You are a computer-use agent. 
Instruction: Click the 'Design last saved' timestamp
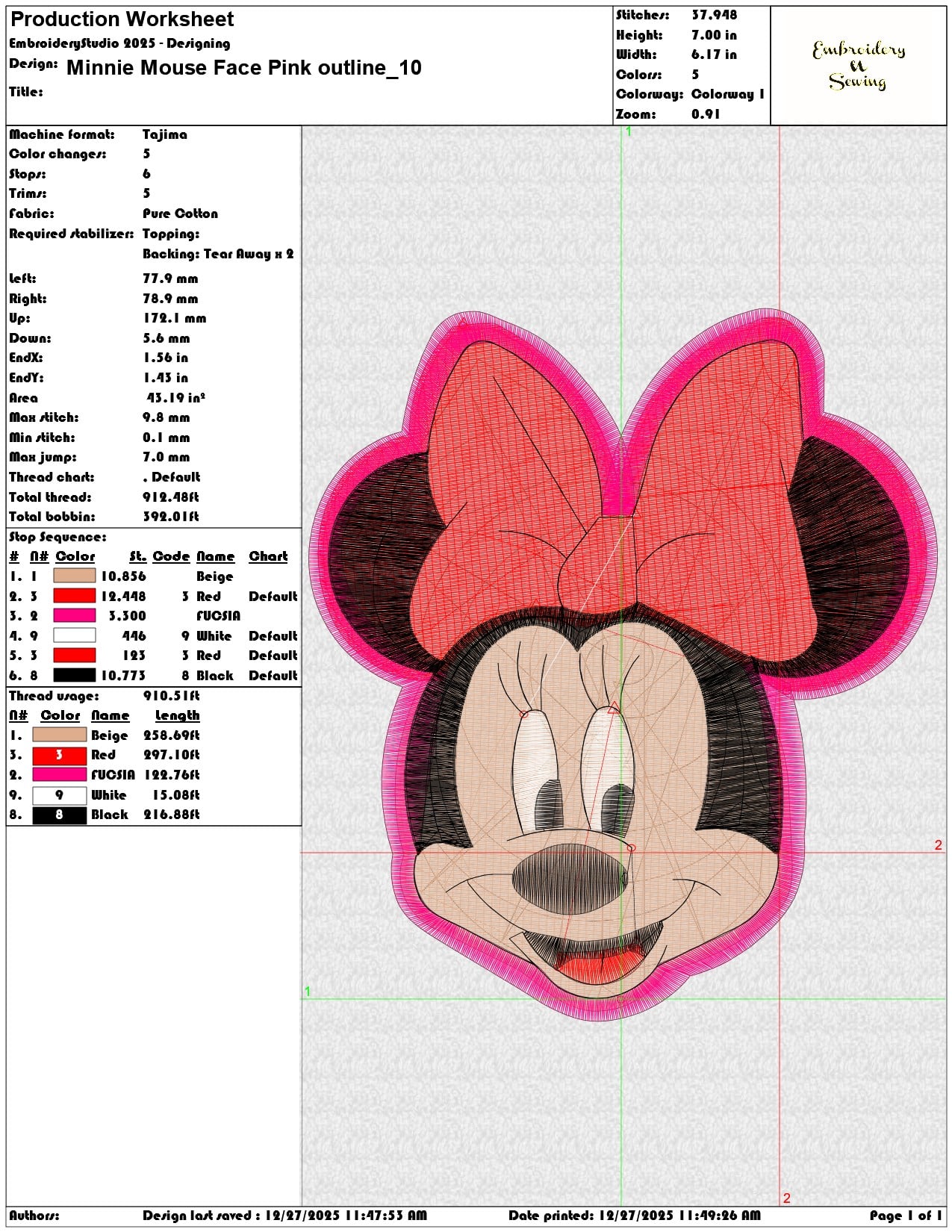tap(284, 1216)
